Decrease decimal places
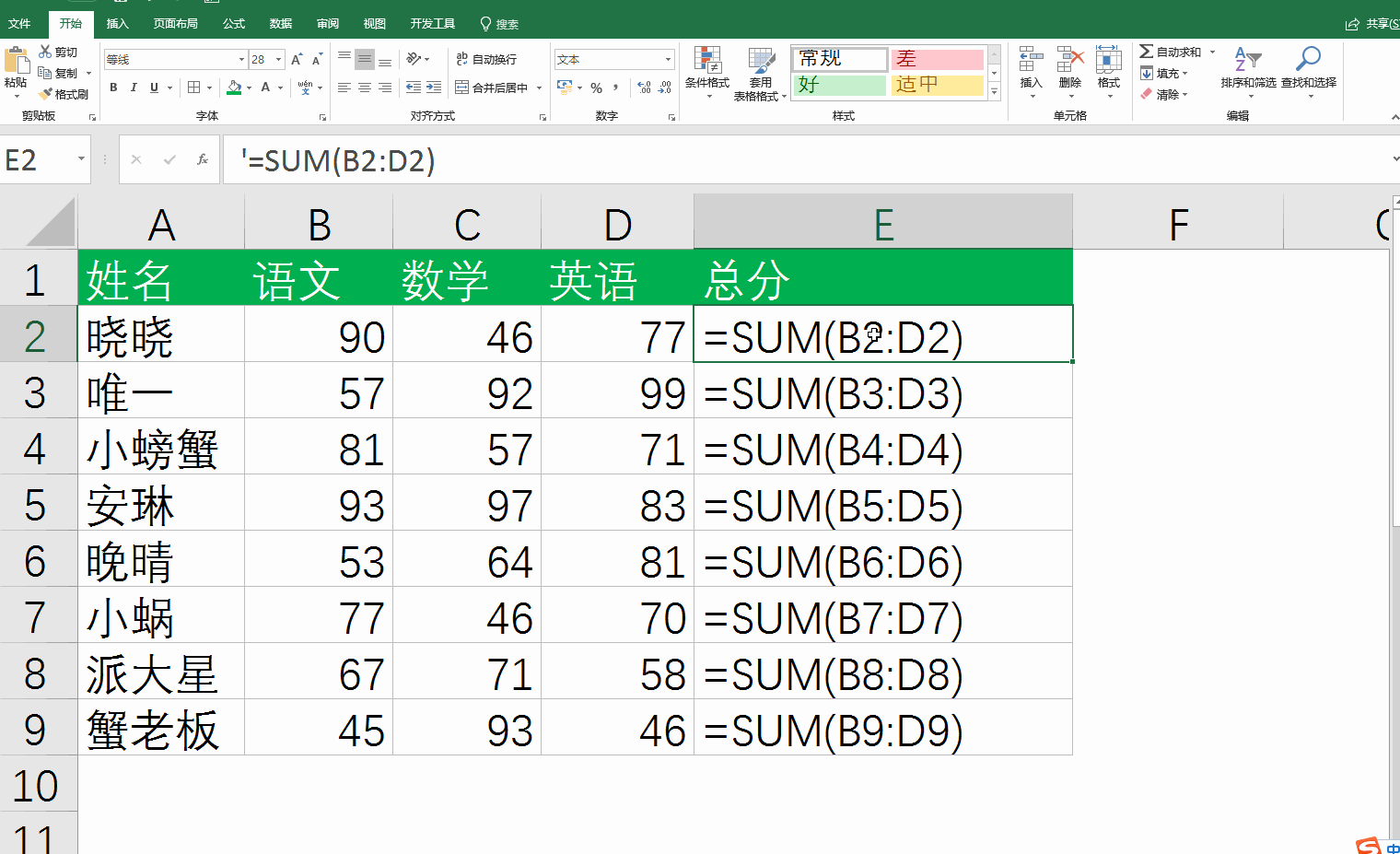Viewport: 1400px width, 854px height. 664,88
